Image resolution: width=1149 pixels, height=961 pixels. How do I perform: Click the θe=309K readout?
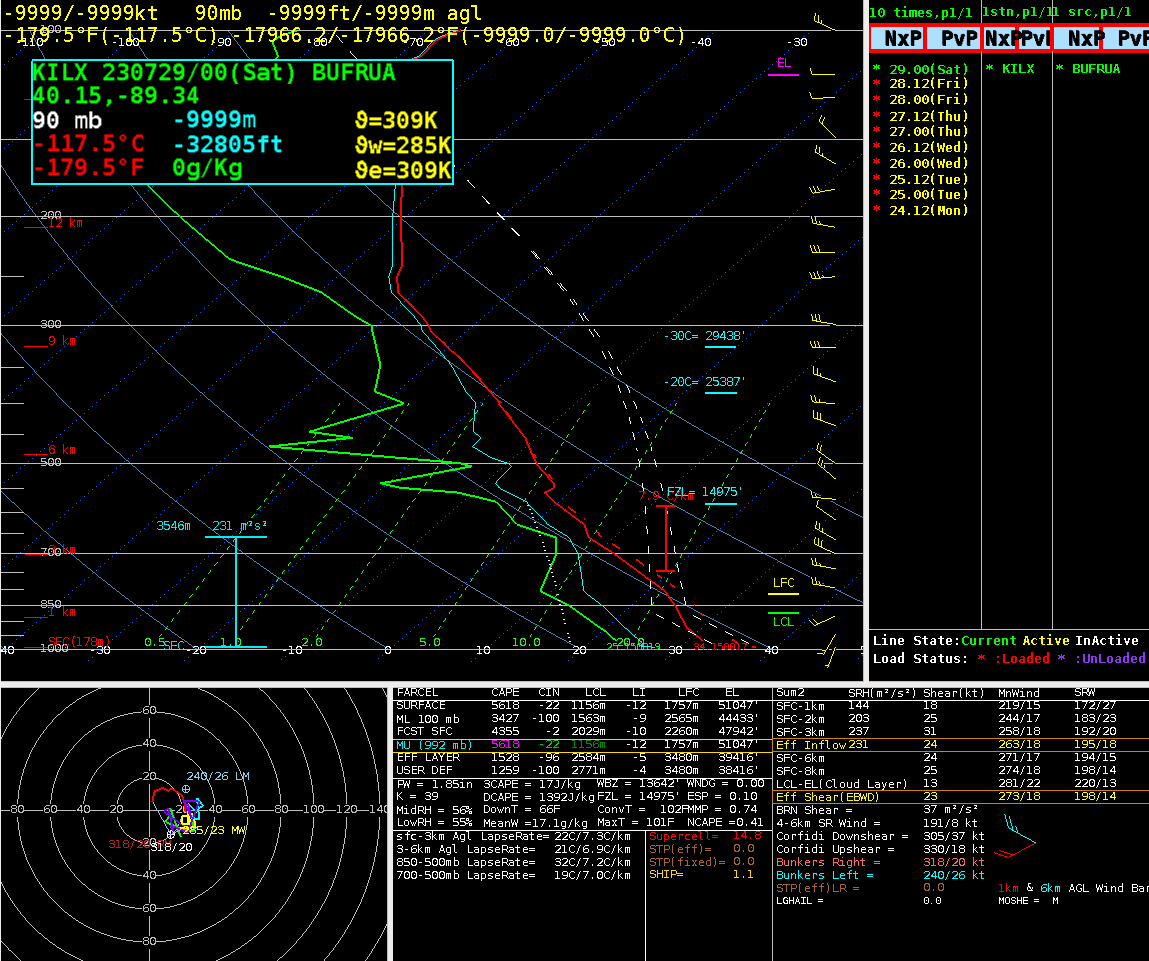[402, 170]
